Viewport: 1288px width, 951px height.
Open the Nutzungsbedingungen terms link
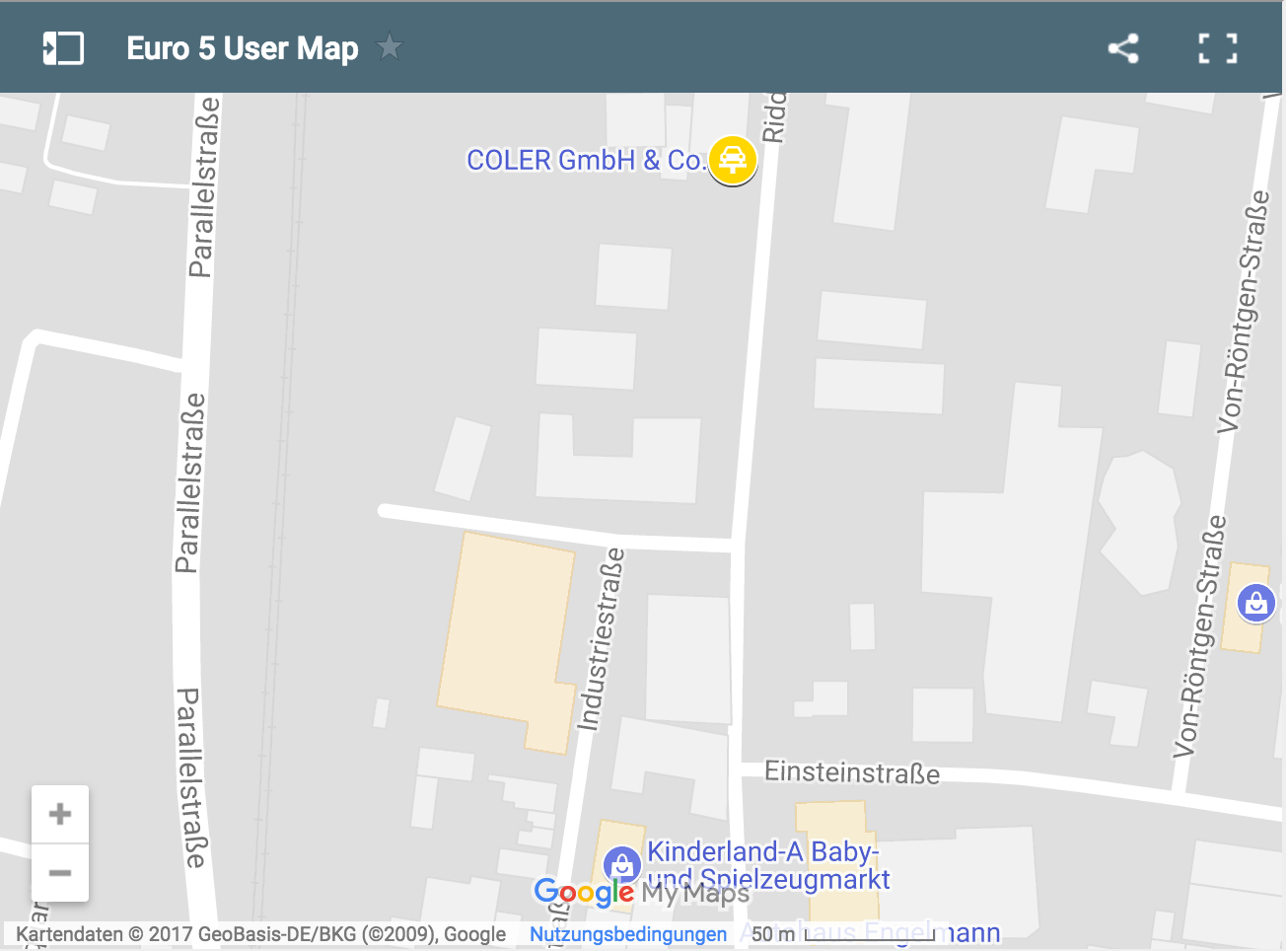(628, 934)
